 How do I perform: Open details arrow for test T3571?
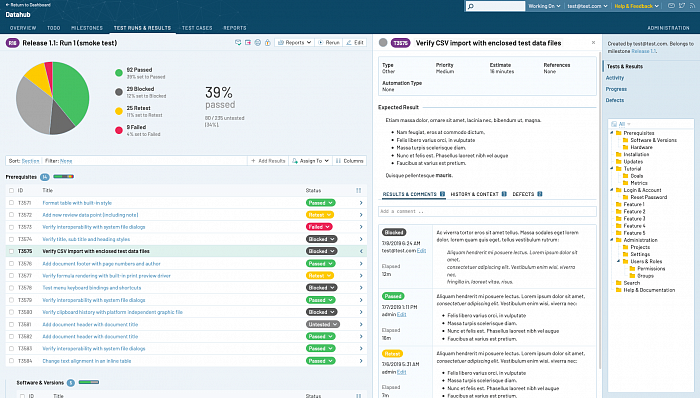361,203
